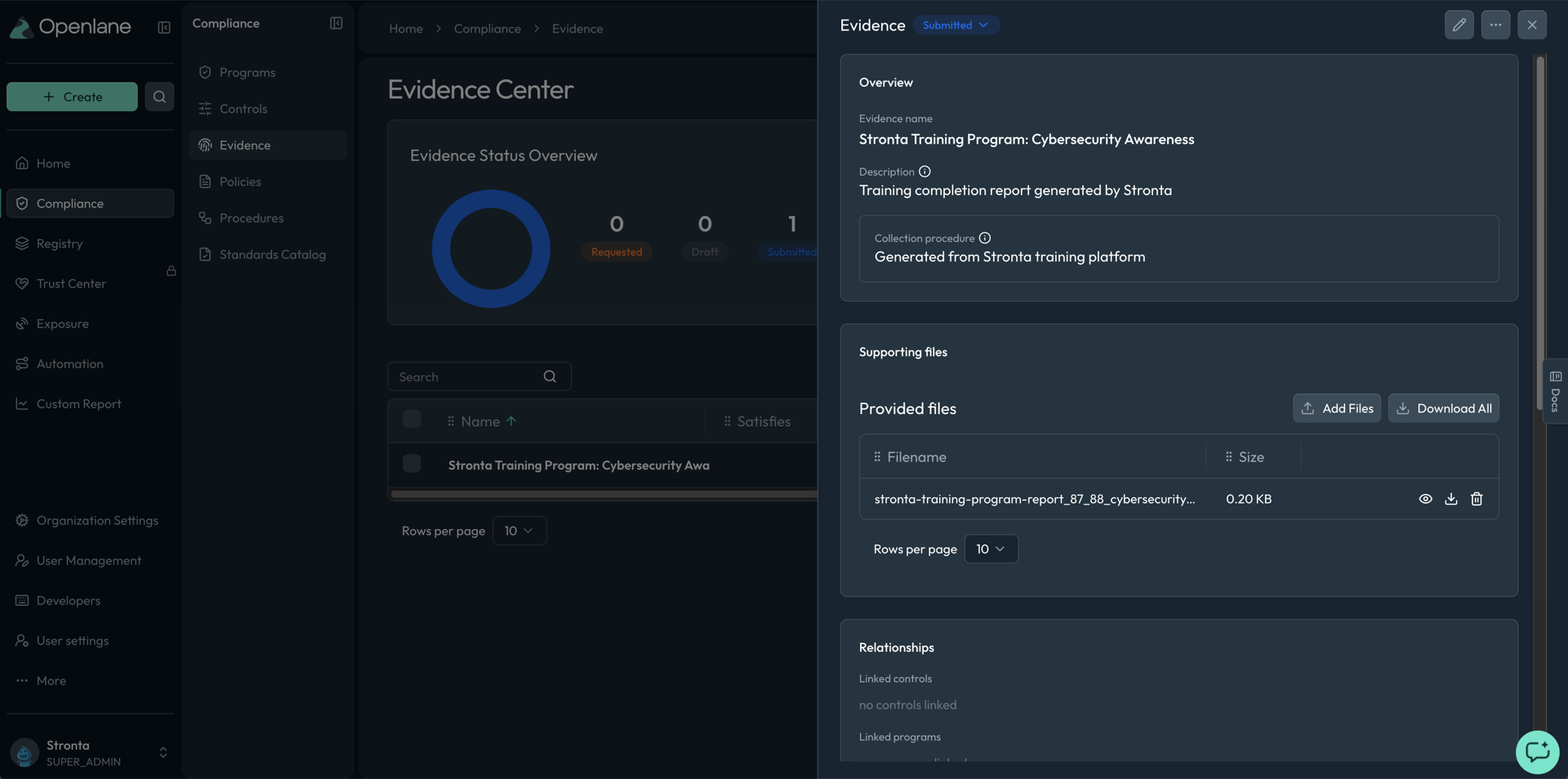The image size is (1568, 779).
Task: Open the three-dot more options menu
Action: pos(1495,24)
